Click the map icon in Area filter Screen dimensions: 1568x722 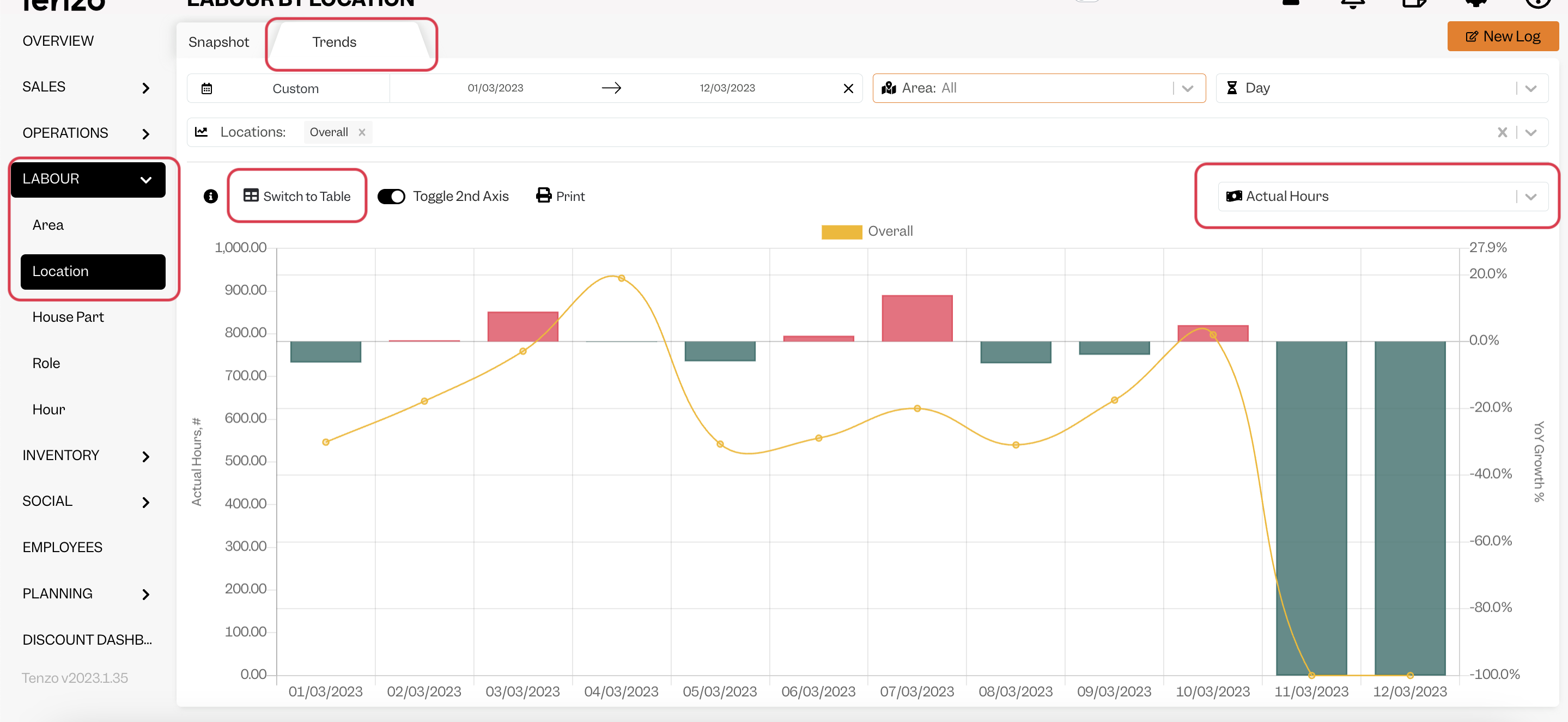(x=889, y=88)
